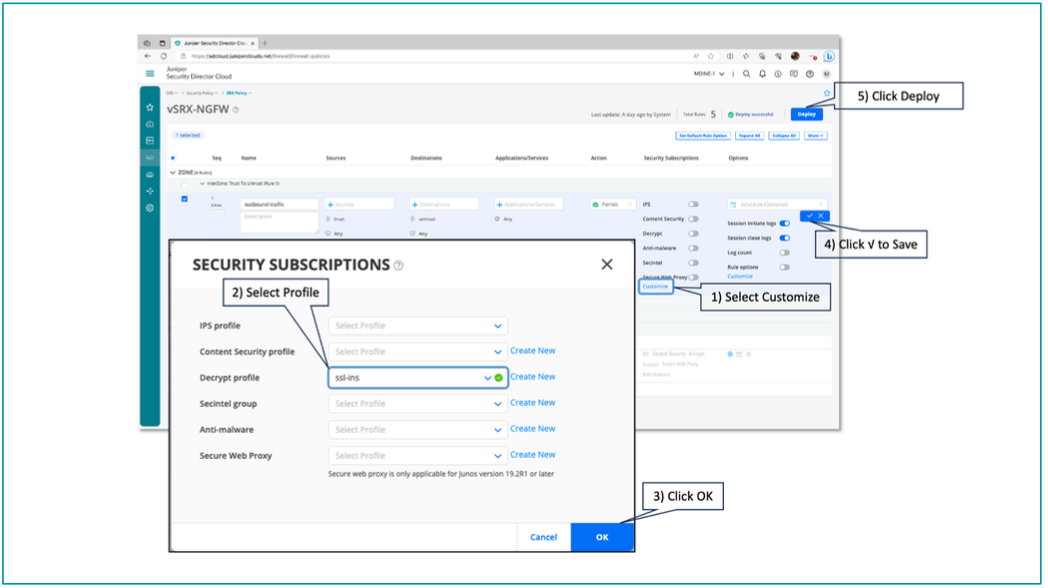Open the notifications bell icon

tap(762, 74)
